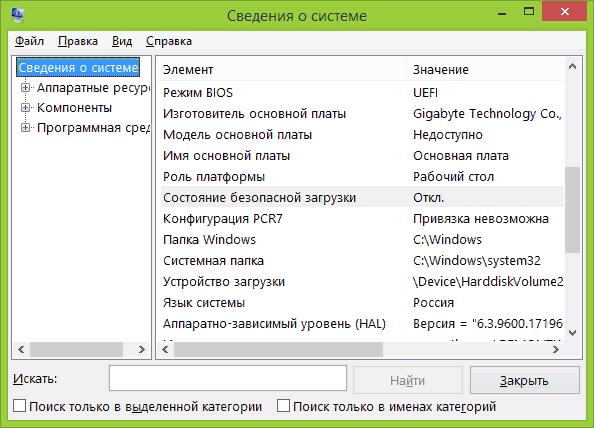This screenshot has width=594, height=428.
Task: Click the details list scroll down arrow
Action: (x=572, y=333)
